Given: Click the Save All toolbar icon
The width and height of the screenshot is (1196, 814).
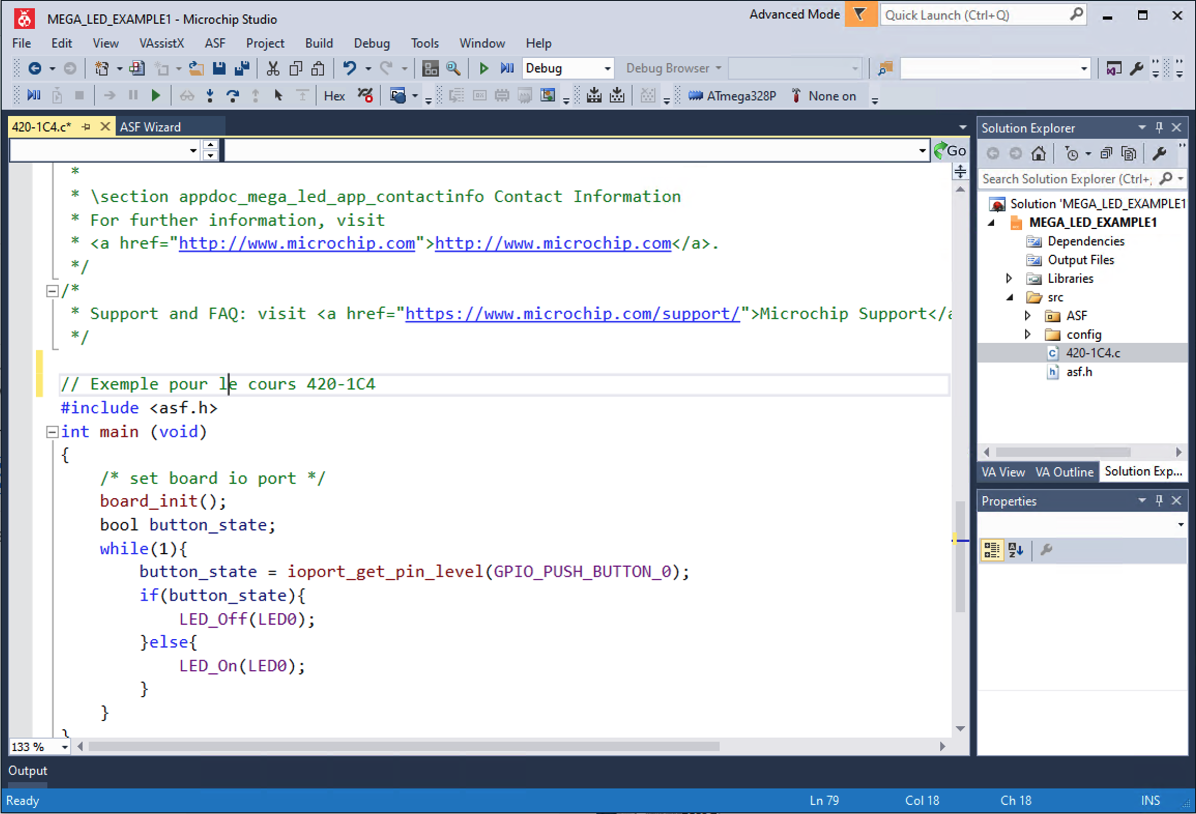Looking at the screenshot, I should 242,69.
